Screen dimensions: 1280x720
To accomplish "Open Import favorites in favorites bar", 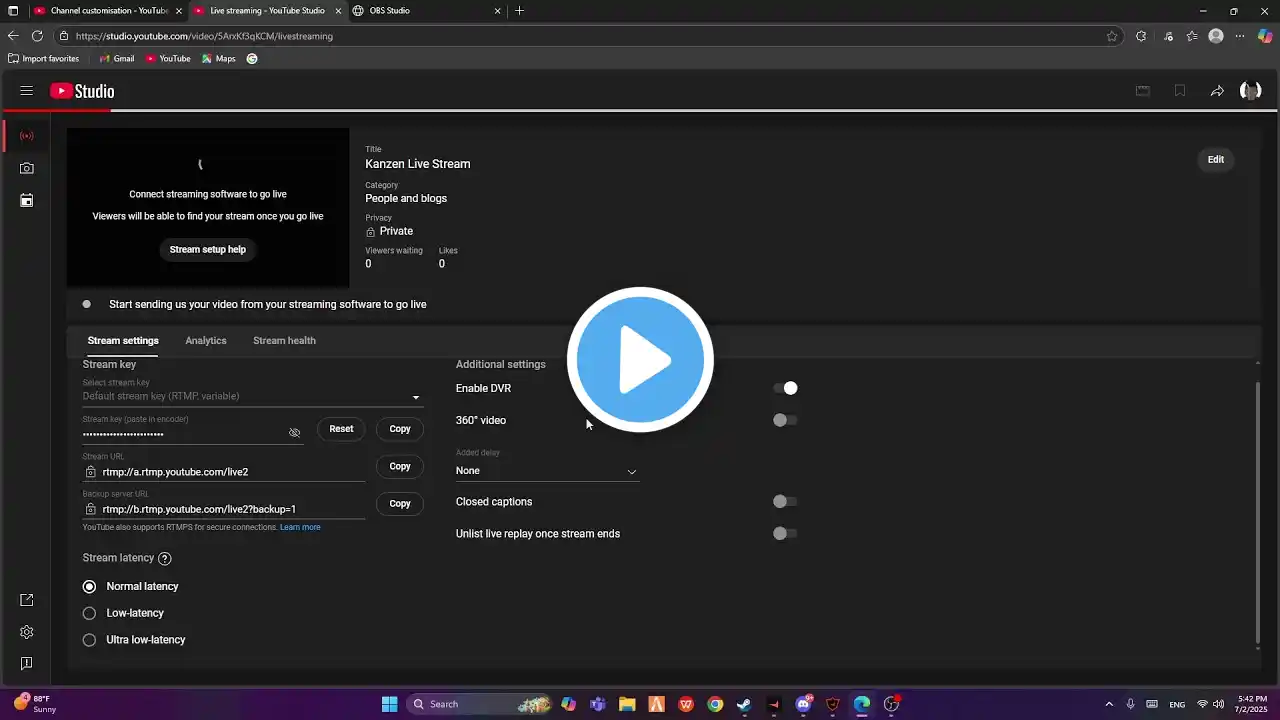I will pyautogui.click(x=44, y=59).
